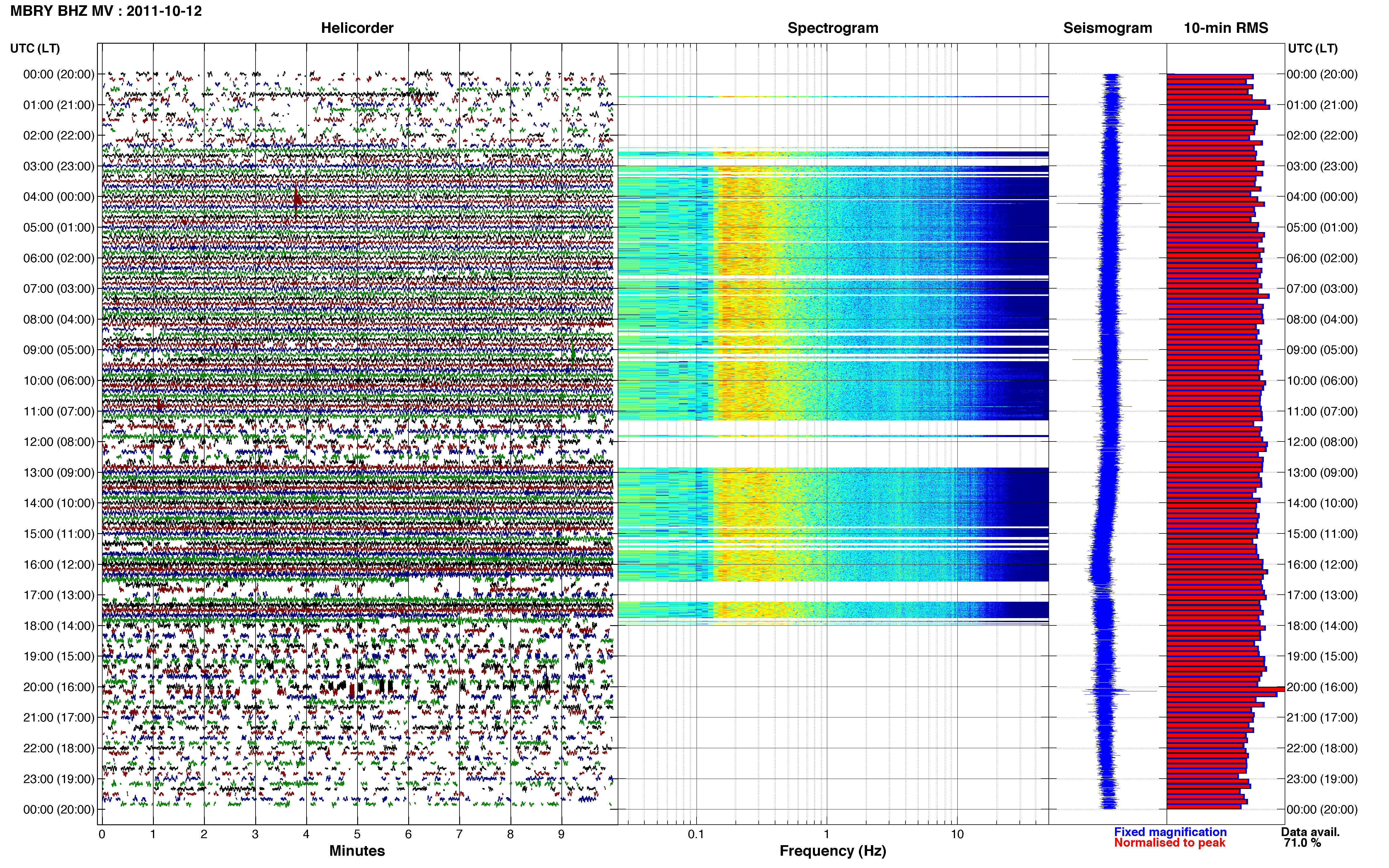This screenshot has width=1389, height=868.
Task: Click the tallest RMS bar at 20:00
Action: (x=1225, y=689)
